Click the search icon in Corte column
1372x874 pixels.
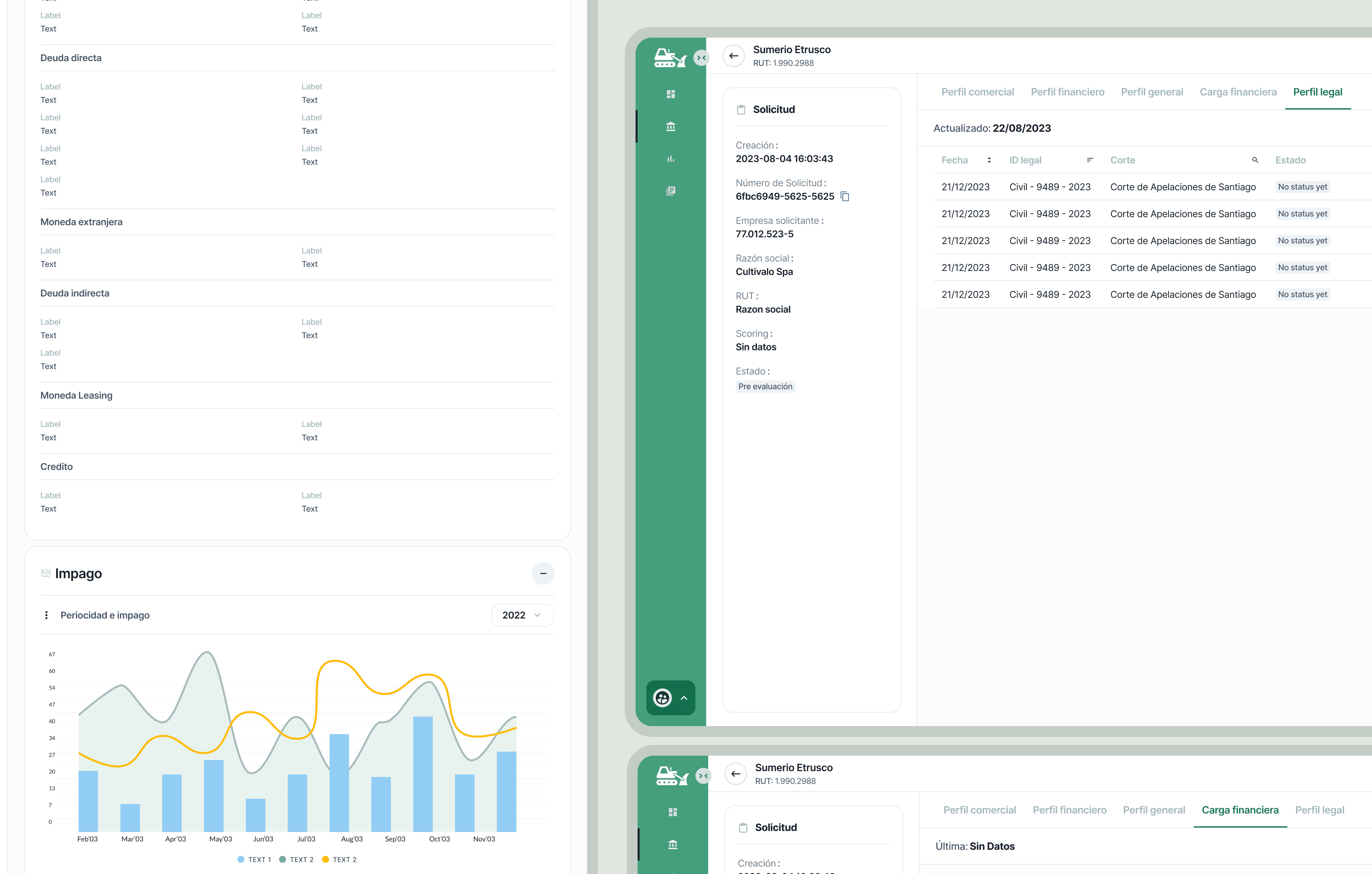click(x=1255, y=160)
